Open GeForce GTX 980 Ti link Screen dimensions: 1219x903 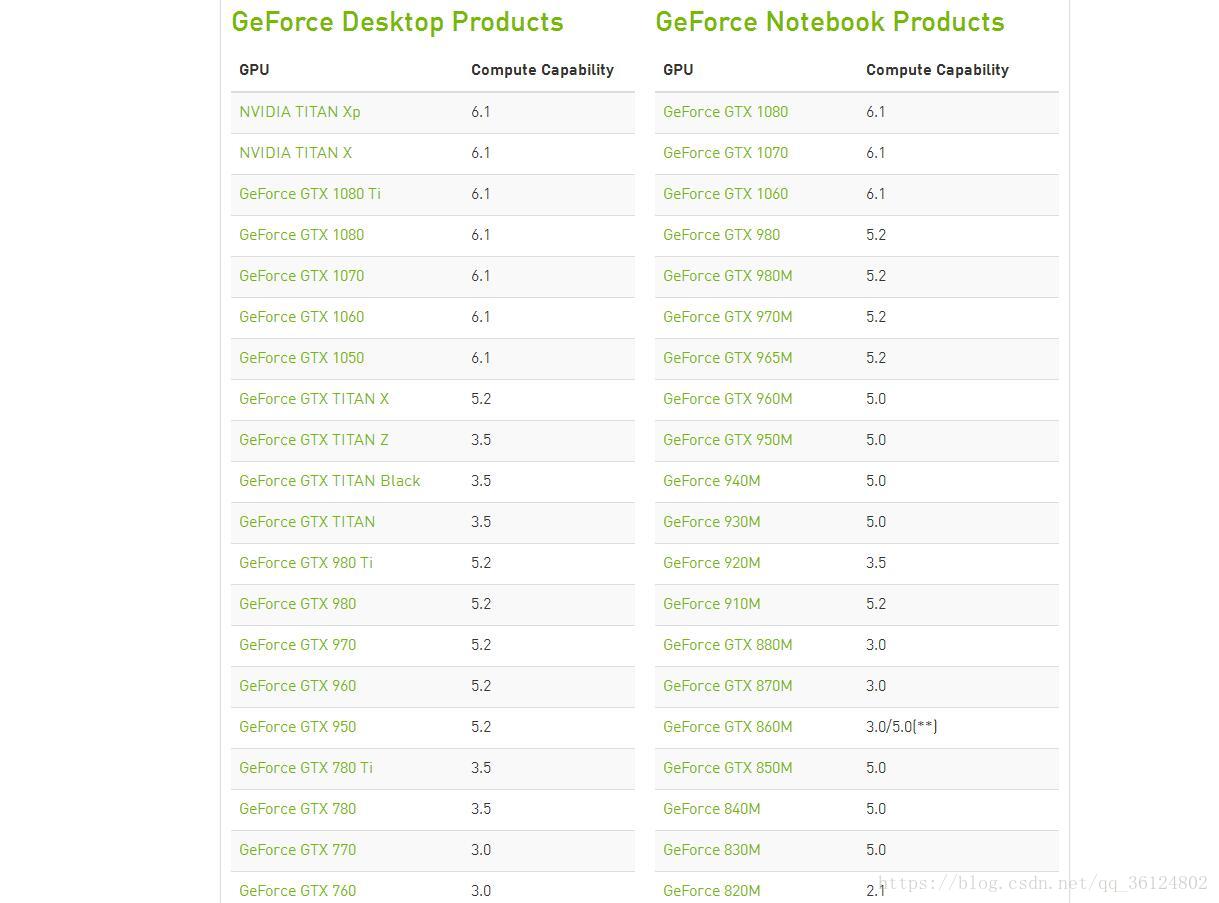point(306,563)
